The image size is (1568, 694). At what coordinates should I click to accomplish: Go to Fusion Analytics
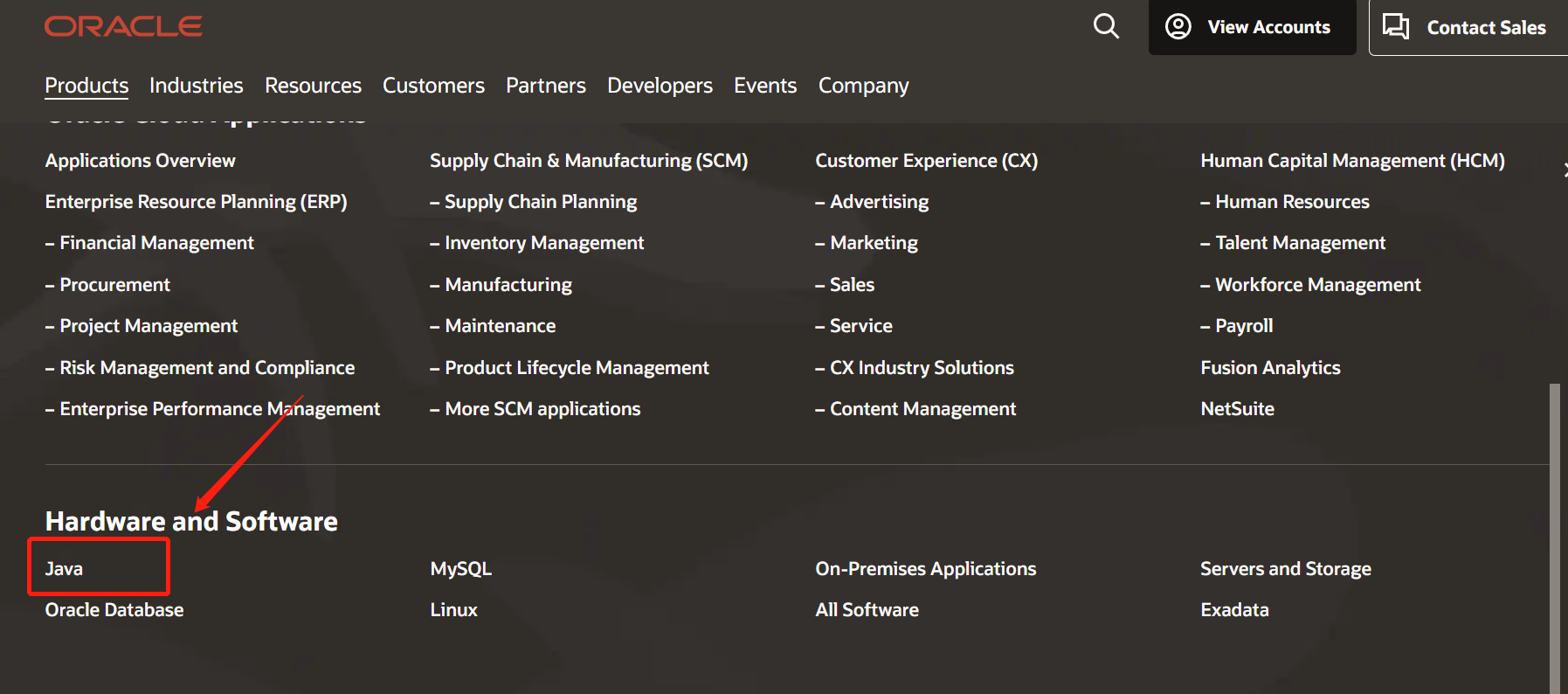[1270, 368]
